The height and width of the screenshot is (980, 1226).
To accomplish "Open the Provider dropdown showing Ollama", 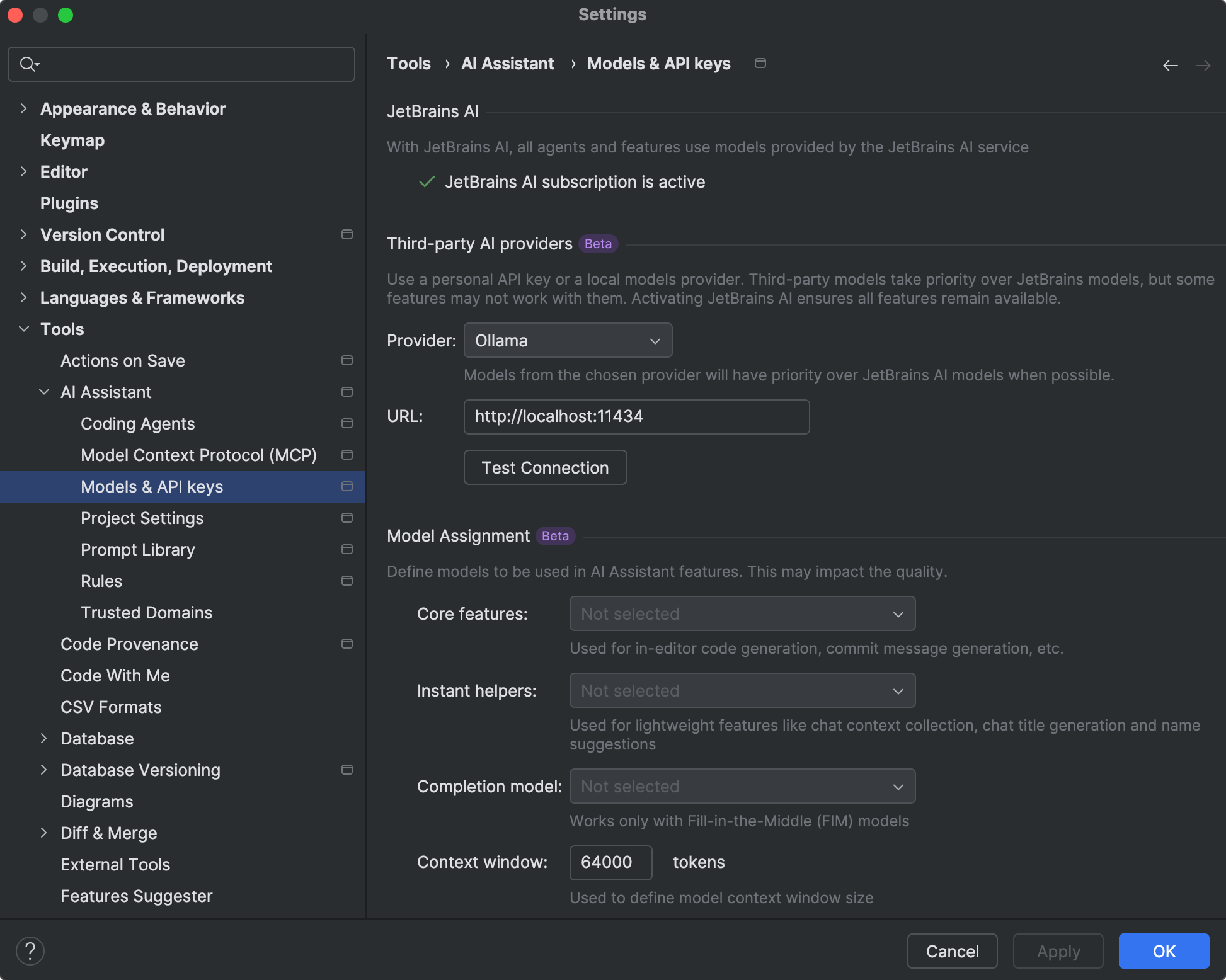I will coord(567,340).
